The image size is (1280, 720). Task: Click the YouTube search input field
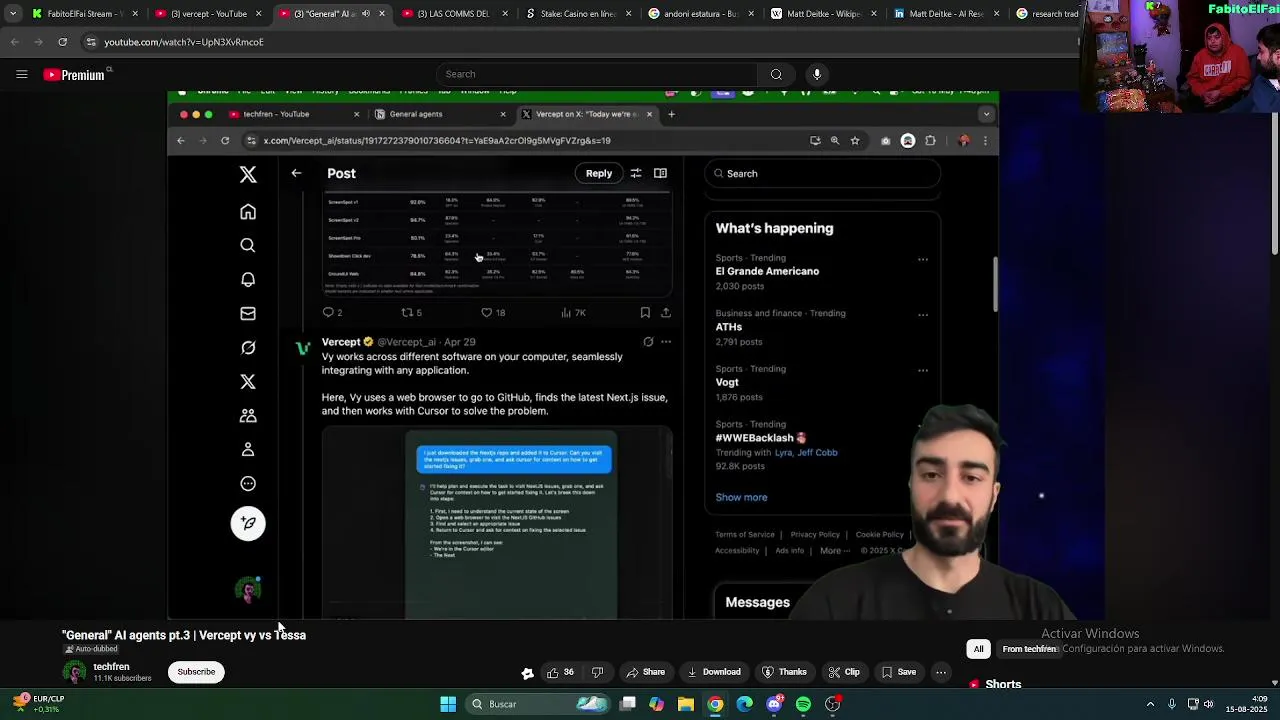coord(597,74)
